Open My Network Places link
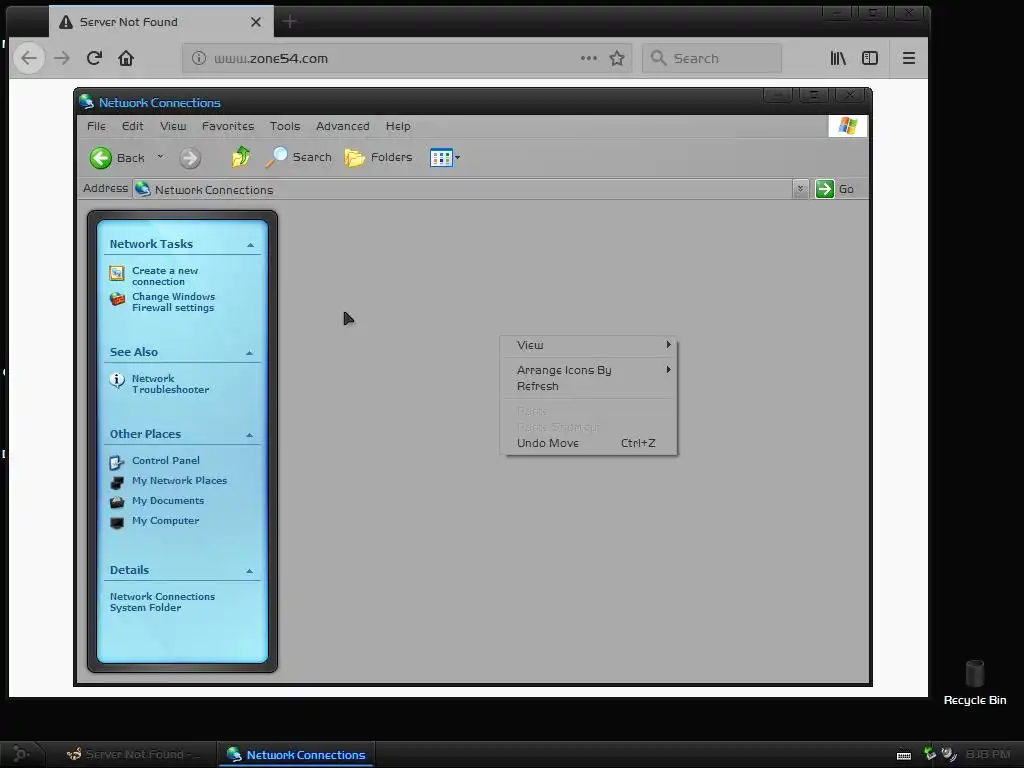This screenshot has width=1024, height=768. (180, 481)
